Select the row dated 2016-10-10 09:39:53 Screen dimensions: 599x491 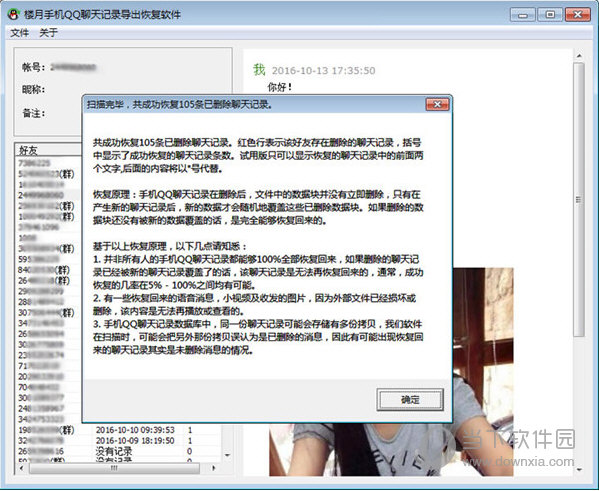click(119, 430)
